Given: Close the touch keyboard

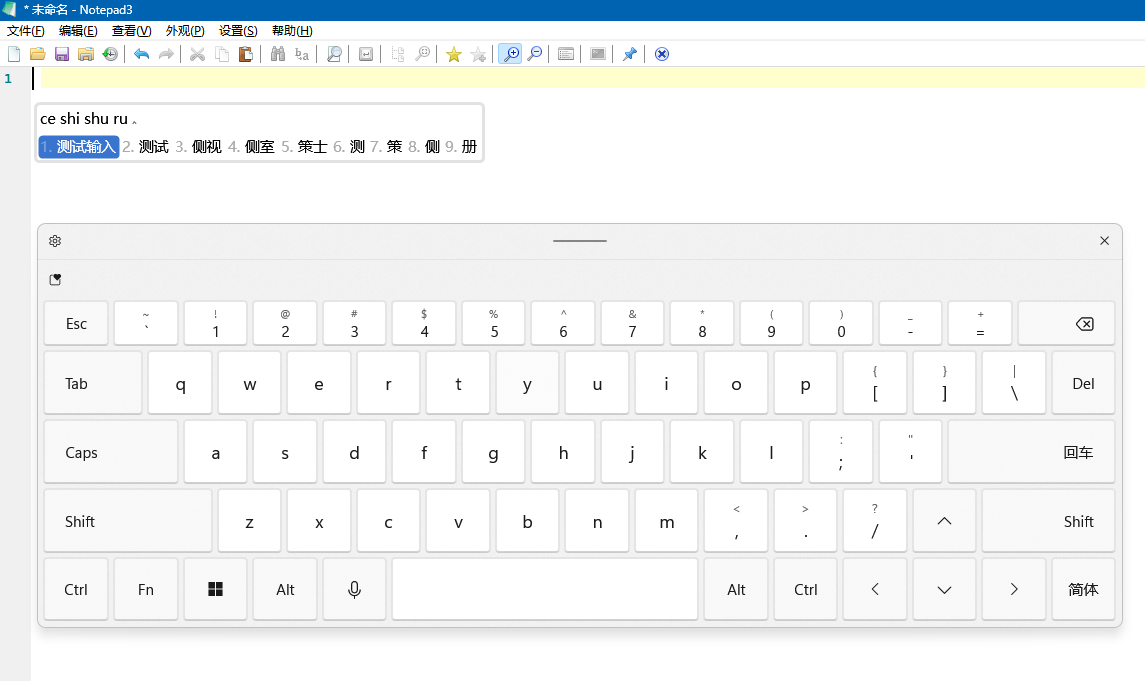Looking at the screenshot, I should tap(1104, 241).
